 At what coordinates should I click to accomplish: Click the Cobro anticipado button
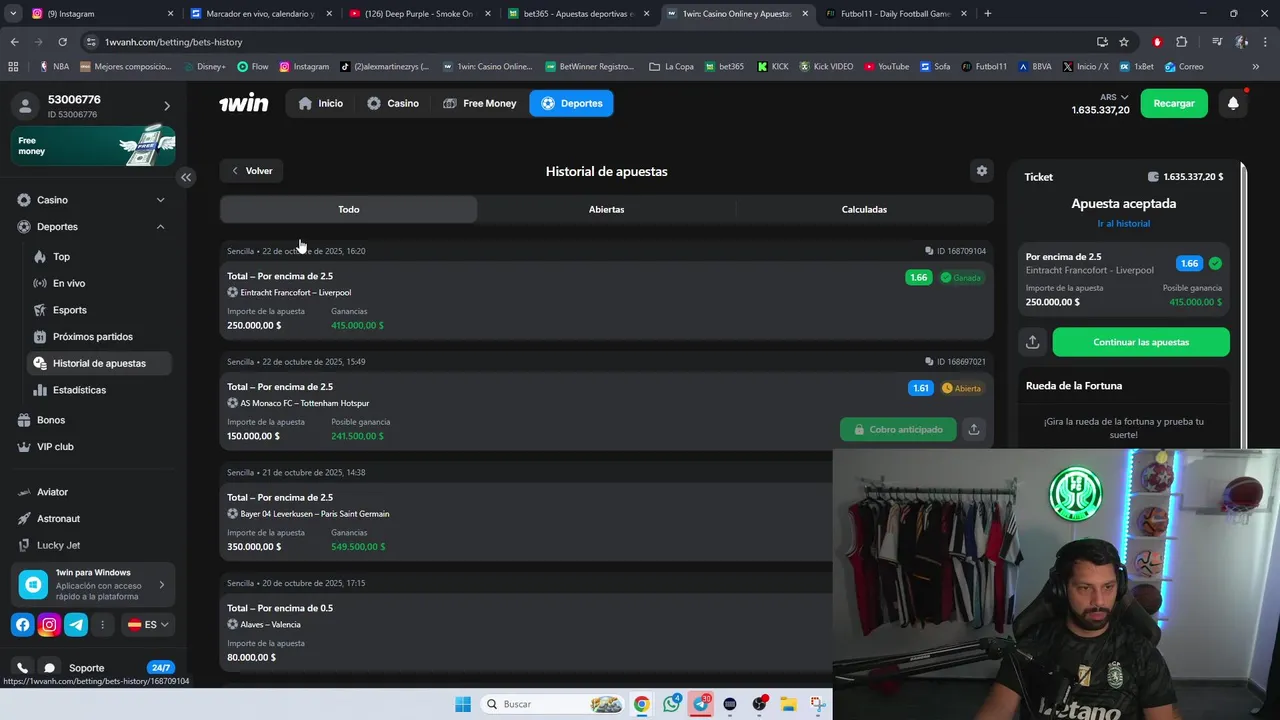click(898, 429)
